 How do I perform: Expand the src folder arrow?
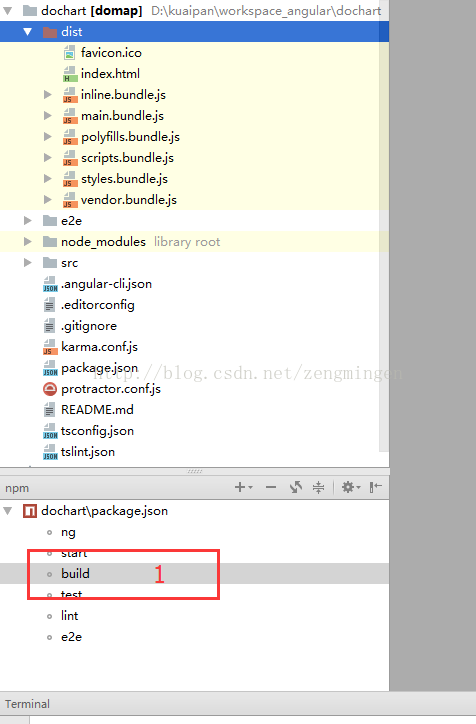[x=28, y=263]
